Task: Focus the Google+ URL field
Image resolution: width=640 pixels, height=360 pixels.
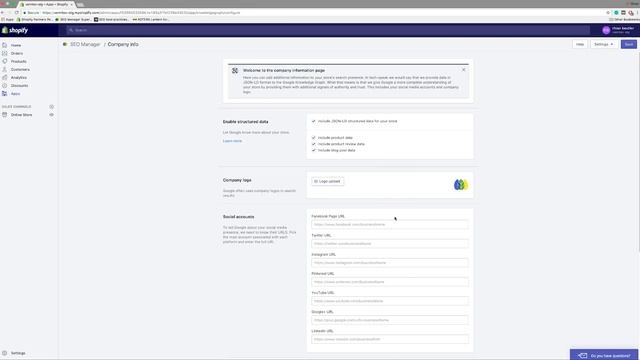Action: (390, 320)
